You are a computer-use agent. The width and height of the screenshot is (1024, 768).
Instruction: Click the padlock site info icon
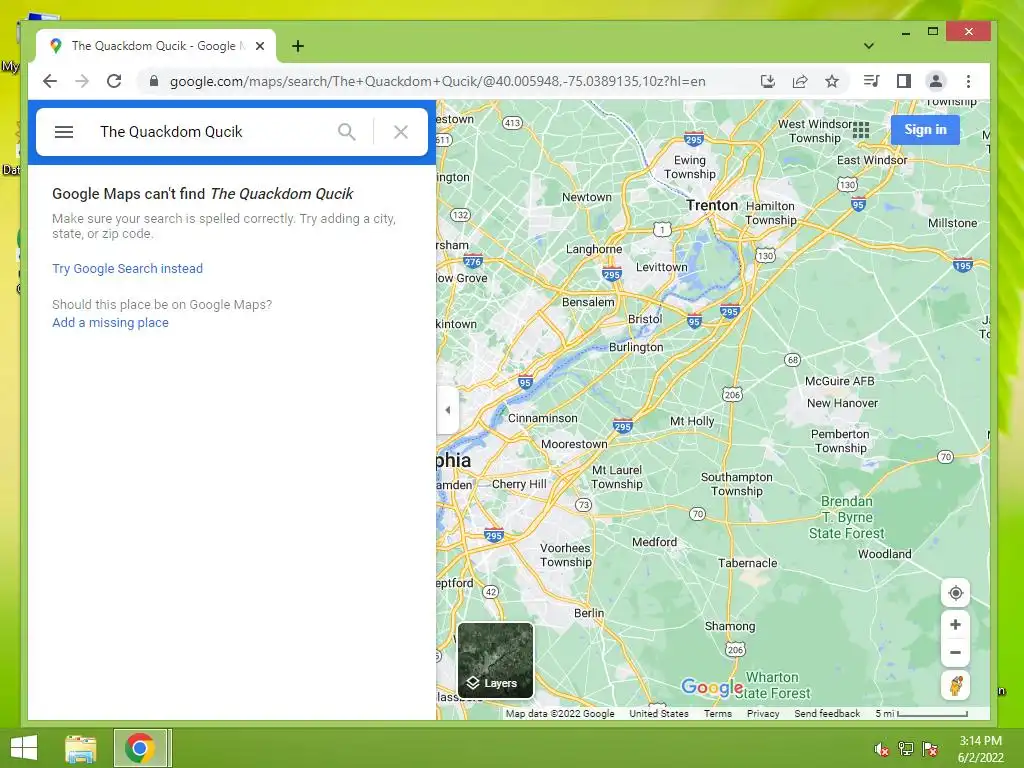154,81
